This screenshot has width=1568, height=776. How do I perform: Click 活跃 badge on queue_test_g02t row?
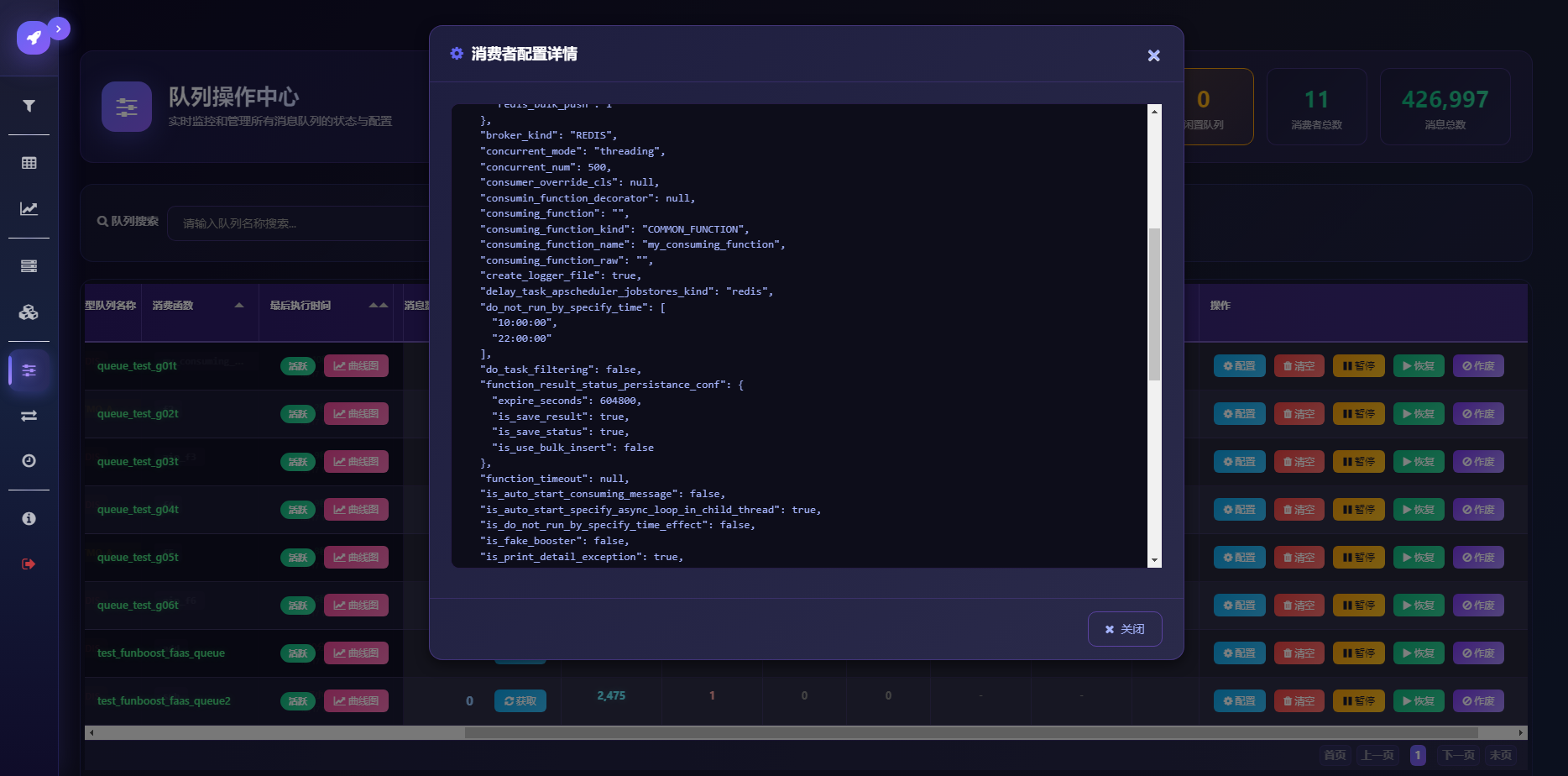pyautogui.click(x=298, y=414)
